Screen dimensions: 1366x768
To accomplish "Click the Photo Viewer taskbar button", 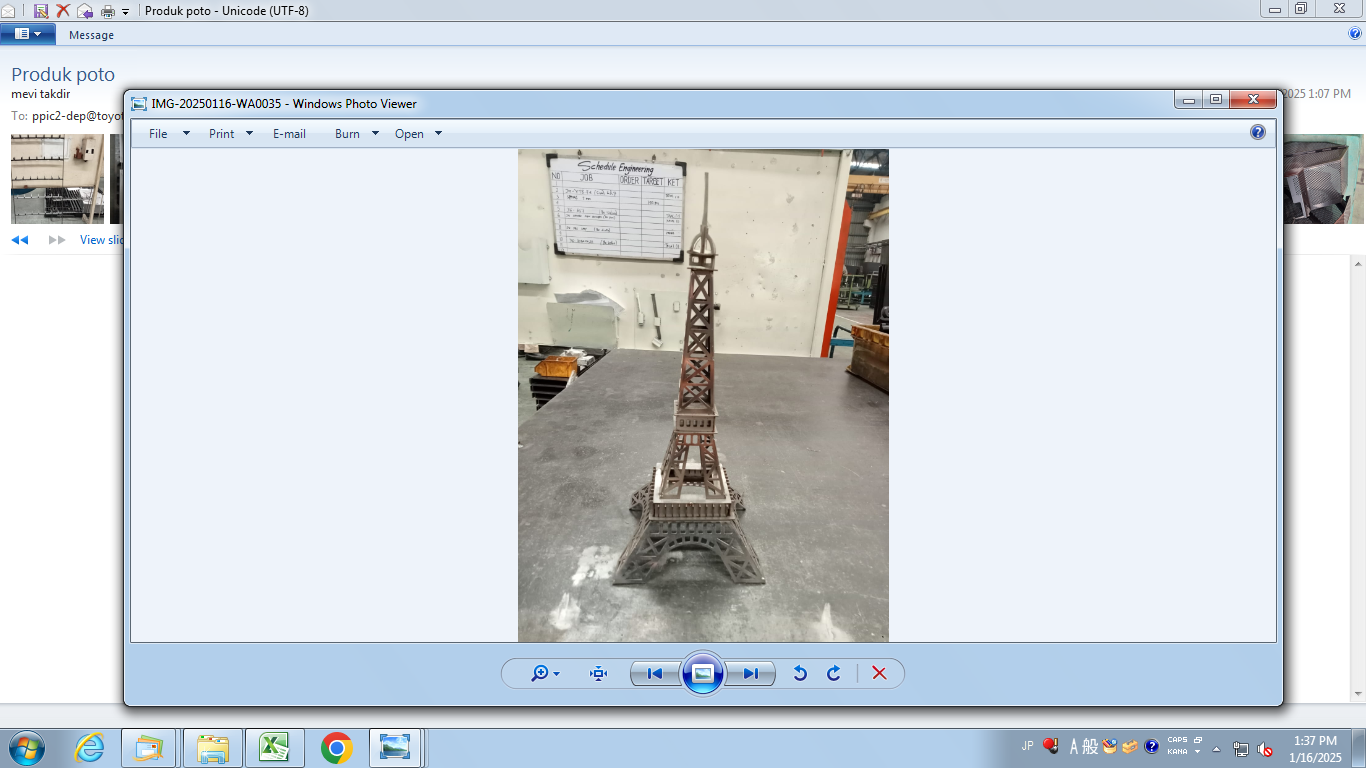I will [397, 748].
